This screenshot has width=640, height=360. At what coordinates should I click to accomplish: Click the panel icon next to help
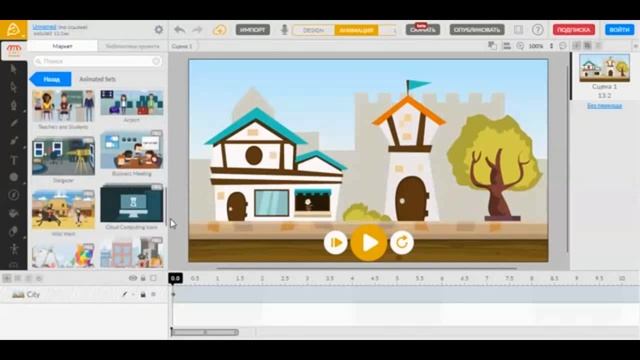coord(518,29)
